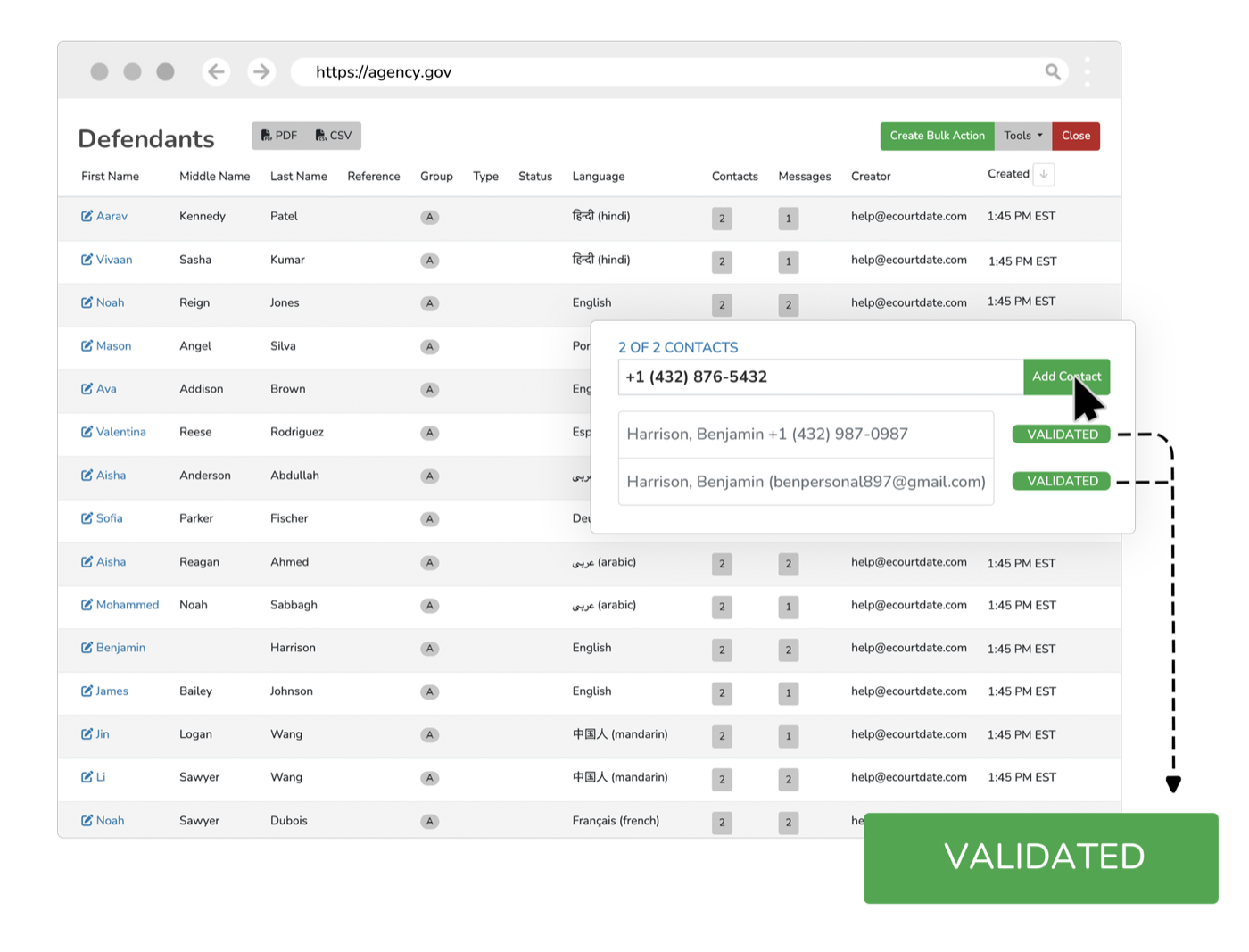Click group A badge in Harrison row
This screenshot has width=1249, height=952.
point(430,649)
